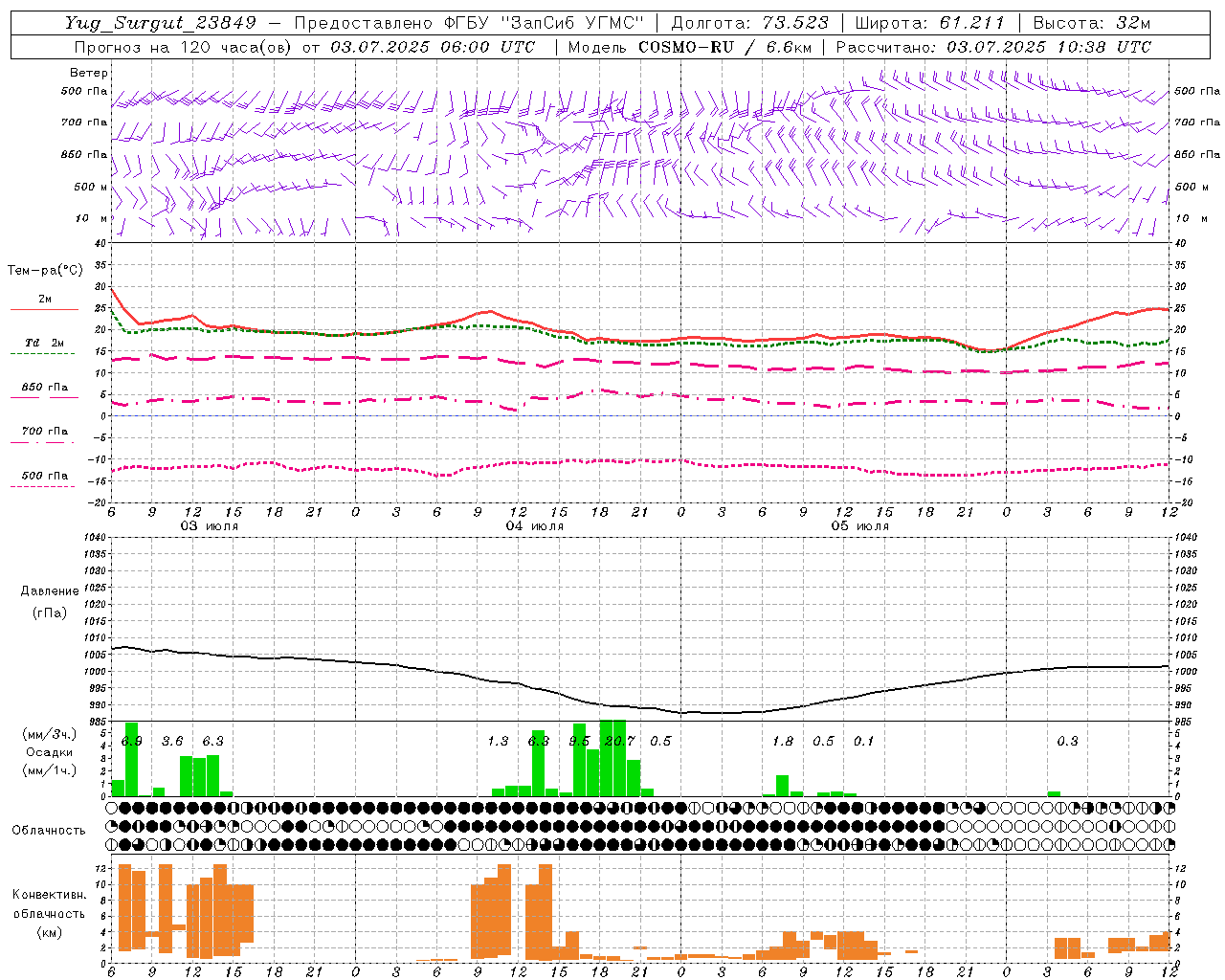Select the date label 03 июля
The height and width of the screenshot is (980, 1225).
point(210,526)
